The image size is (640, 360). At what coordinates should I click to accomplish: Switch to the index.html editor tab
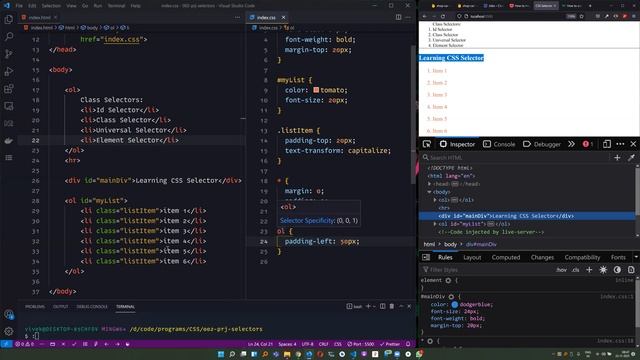40,17
